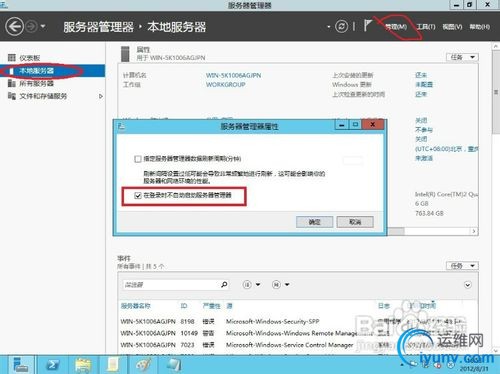This screenshot has height=374, width=500.
Task: Expand the 文件和存储服务 arrow
Action: (x=101, y=96)
